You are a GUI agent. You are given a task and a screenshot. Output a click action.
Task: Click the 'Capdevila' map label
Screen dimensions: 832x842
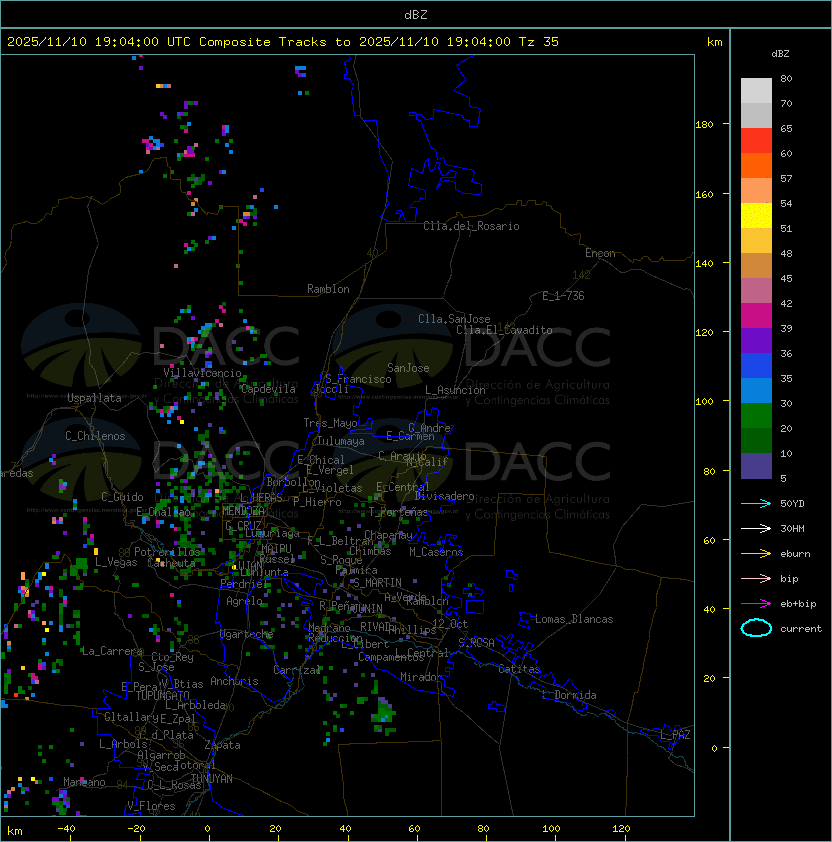(268, 389)
